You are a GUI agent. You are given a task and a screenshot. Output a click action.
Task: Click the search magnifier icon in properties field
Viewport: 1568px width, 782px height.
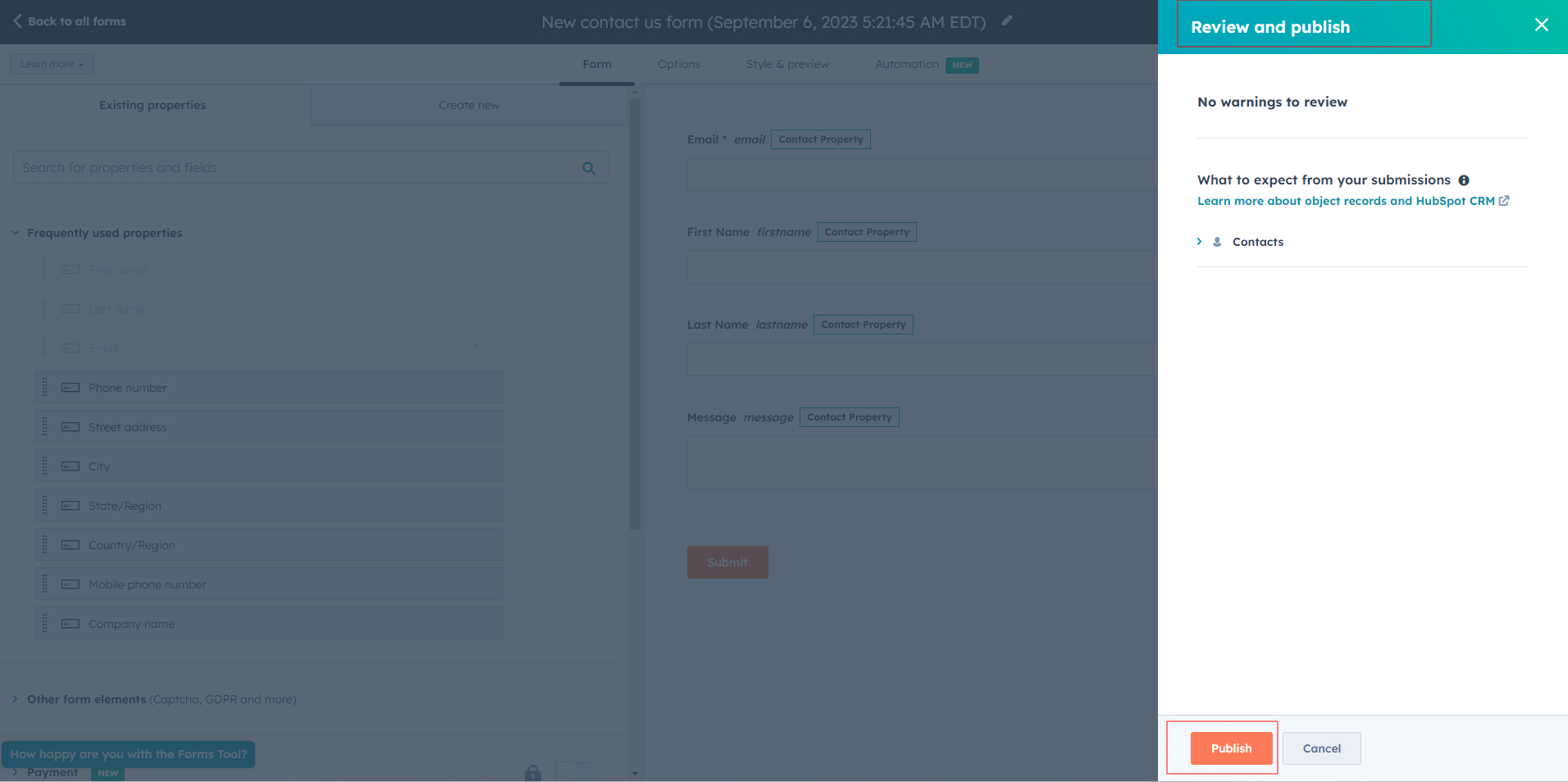click(588, 168)
